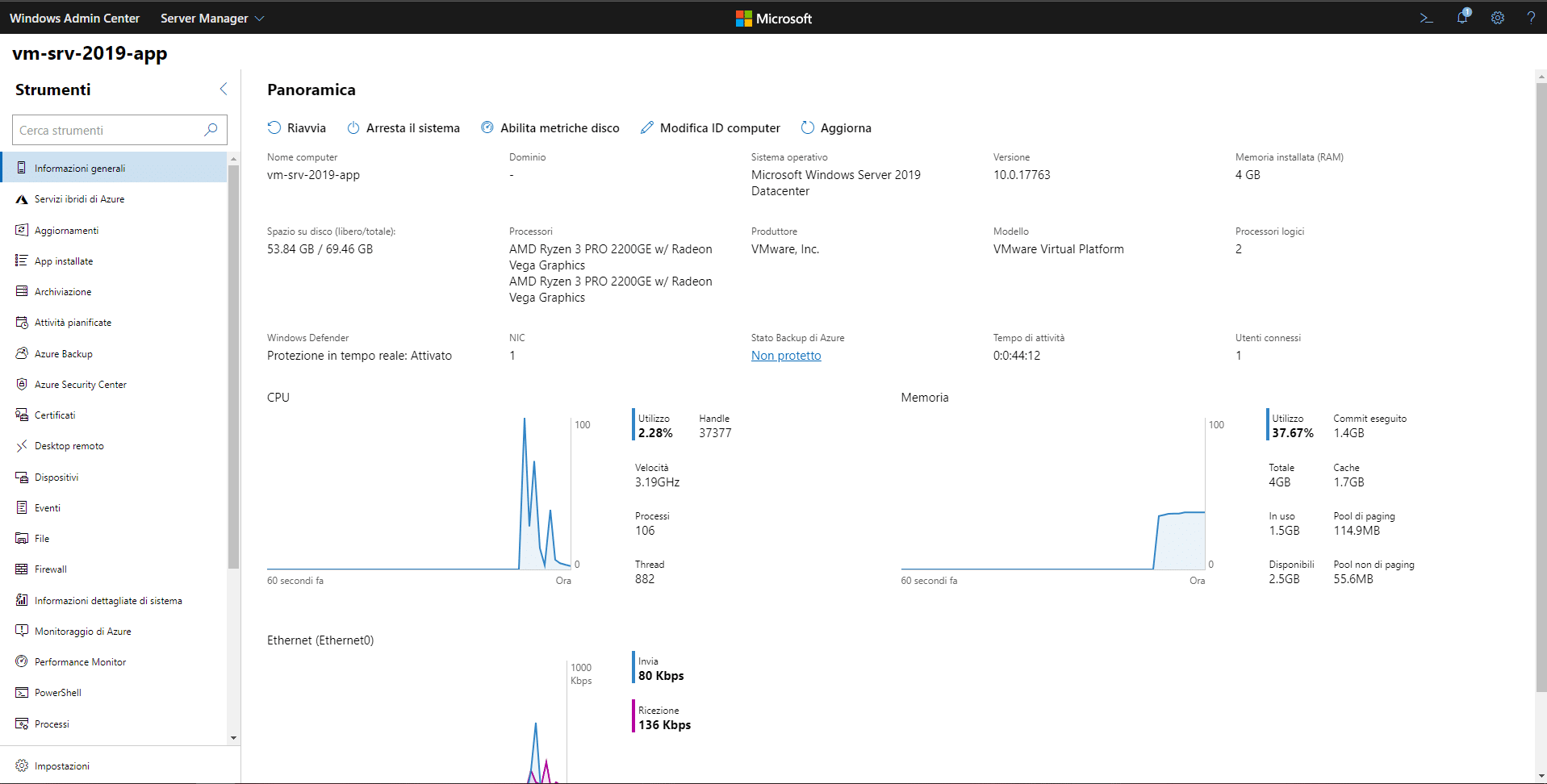The width and height of the screenshot is (1547, 784).
Task: Click the Performance Monitor icon
Action: coord(22,661)
